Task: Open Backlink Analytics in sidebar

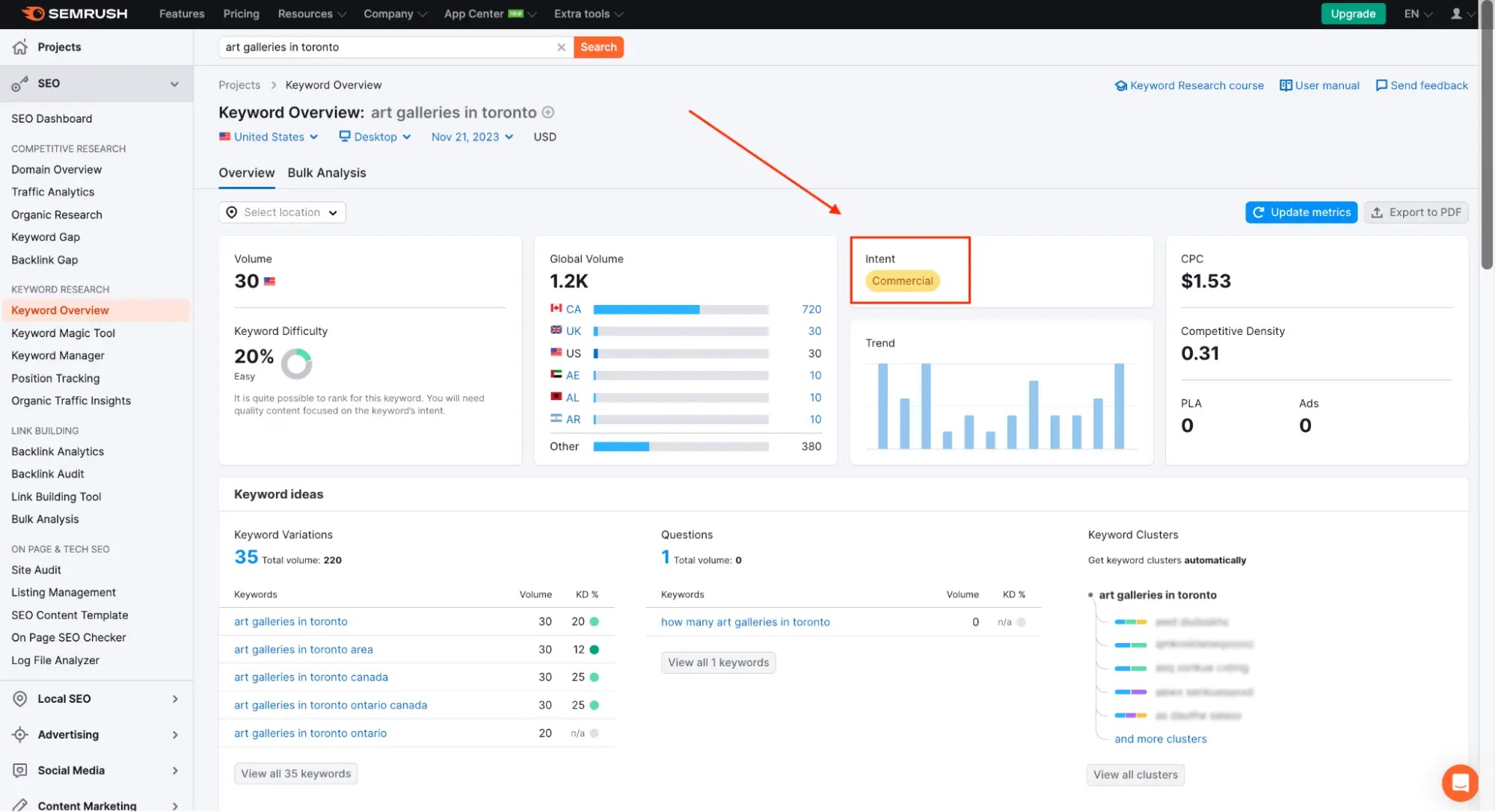Action: (58, 452)
